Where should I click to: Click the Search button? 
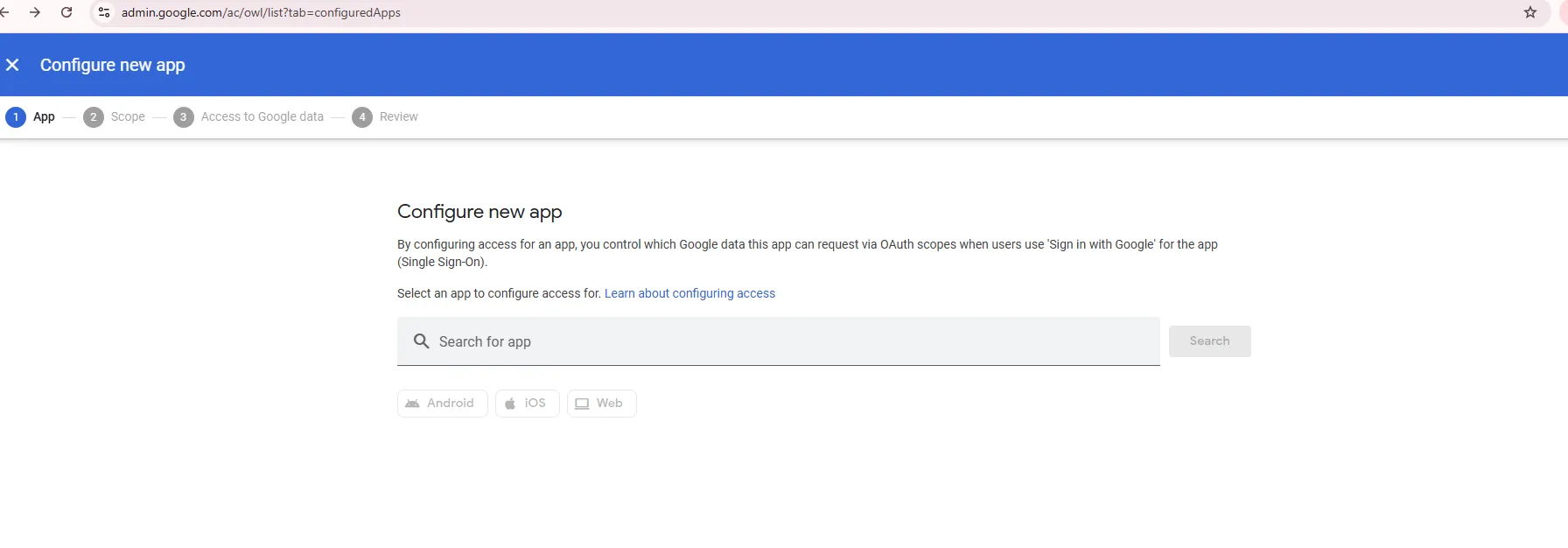(1209, 341)
